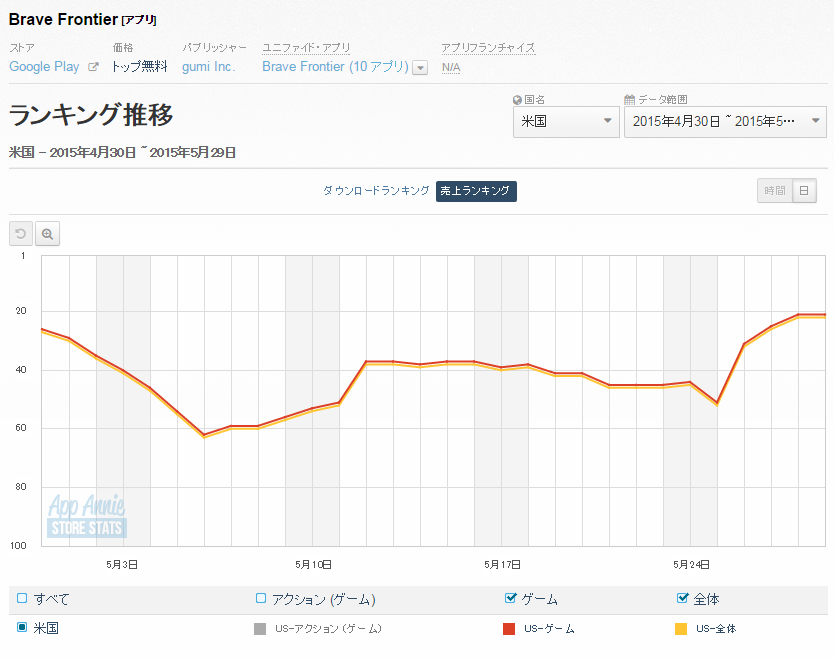Viewport: 834px width, 658px height.
Task: Toggle the 米国 country checkbox
Action: tap(22, 627)
